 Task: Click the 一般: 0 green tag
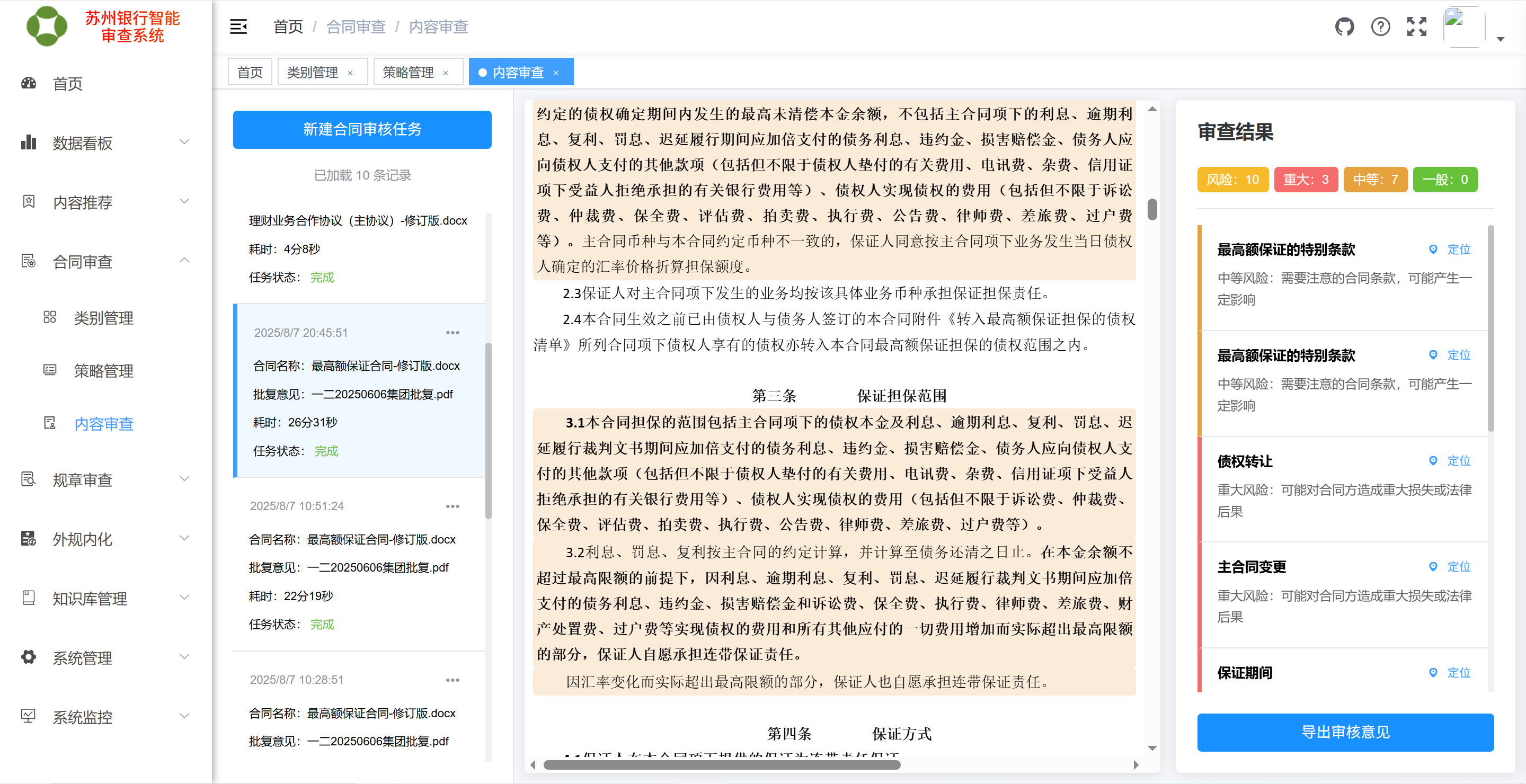(1445, 180)
